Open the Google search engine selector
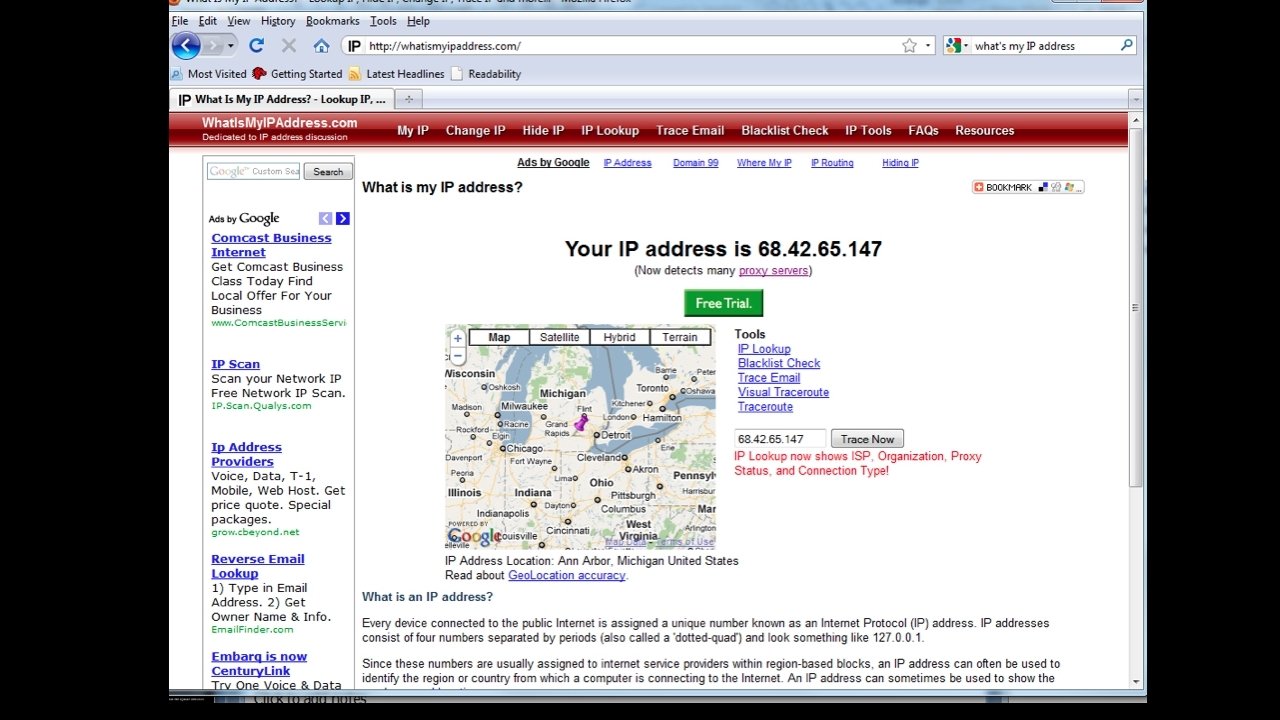The image size is (1280, 720). 957,45
